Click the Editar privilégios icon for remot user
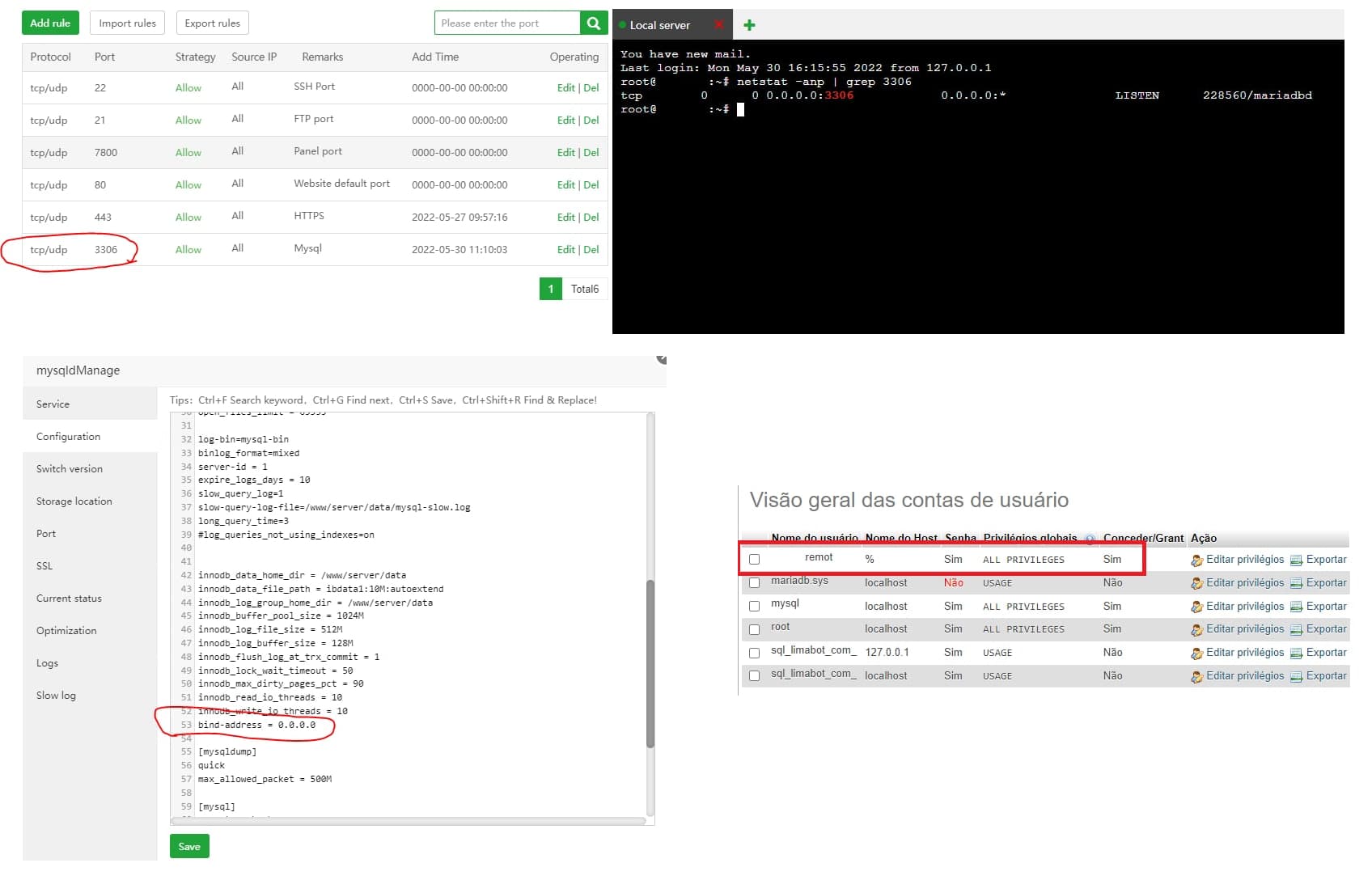Screen dimensions: 1372x880 (1196, 560)
